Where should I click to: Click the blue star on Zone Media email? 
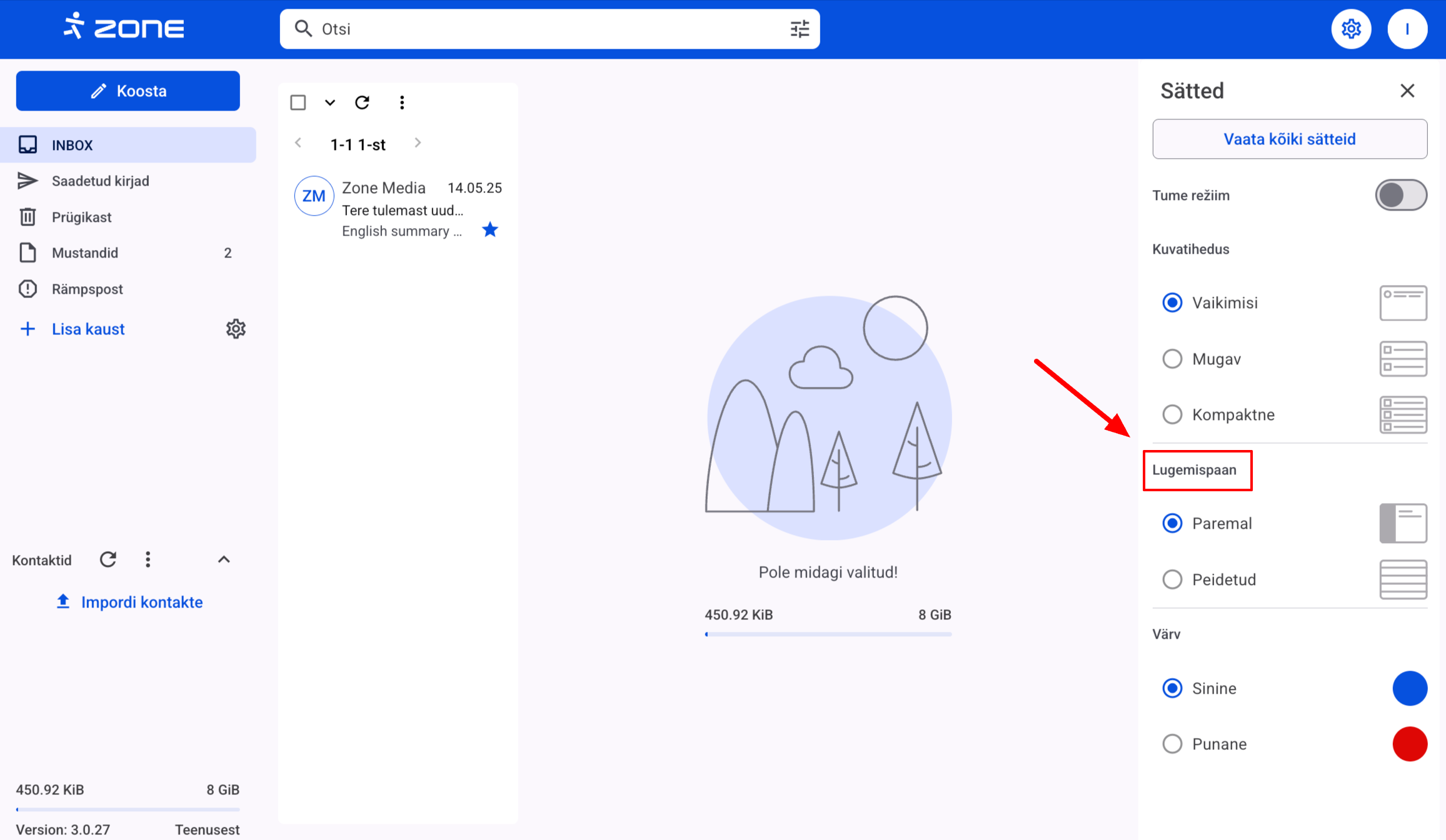tap(490, 230)
